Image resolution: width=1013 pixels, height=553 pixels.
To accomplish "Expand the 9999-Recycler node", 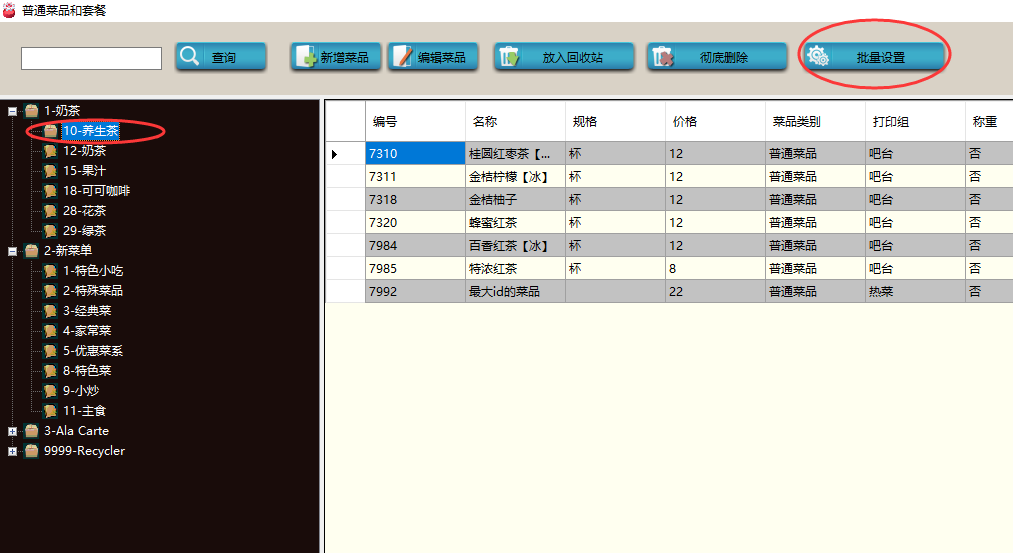I will point(12,451).
